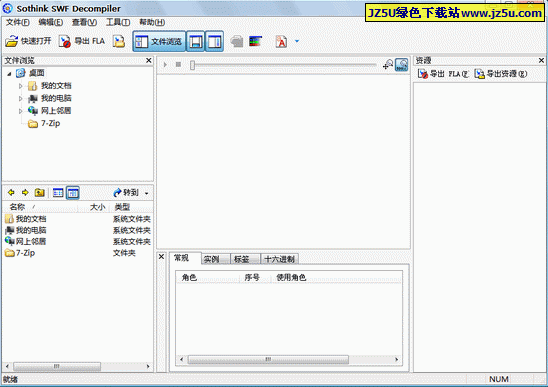
Task: Select 桌面 in the folder tree
Action: tap(36, 73)
